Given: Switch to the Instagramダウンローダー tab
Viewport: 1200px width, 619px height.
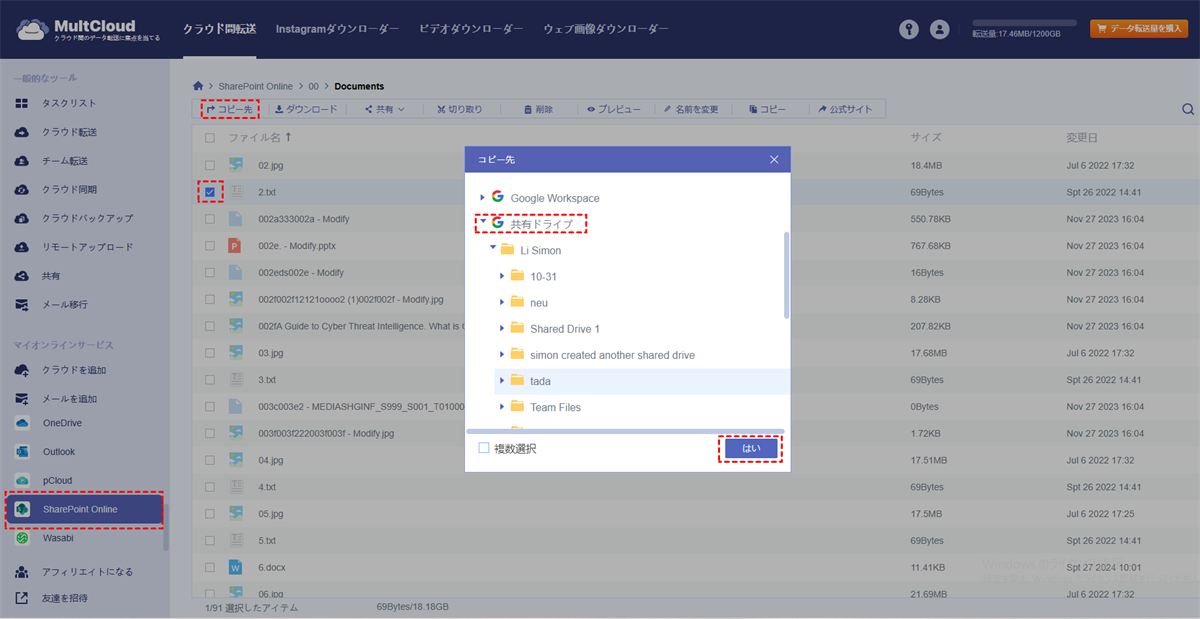Looking at the screenshot, I should pos(337,30).
